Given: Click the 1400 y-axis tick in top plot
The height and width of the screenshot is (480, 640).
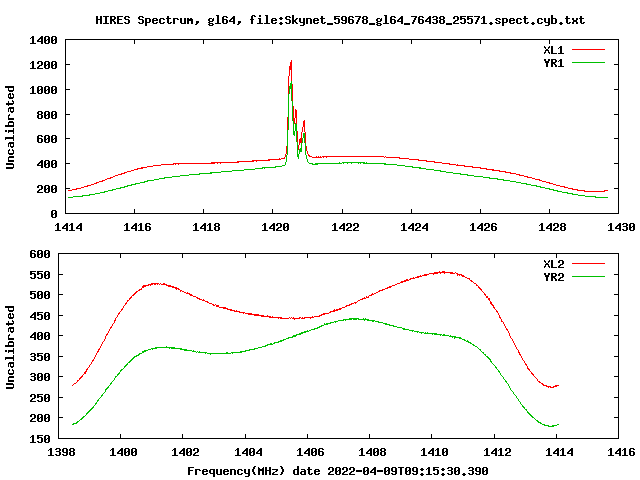Looking at the screenshot, I should (x=43, y=40).
